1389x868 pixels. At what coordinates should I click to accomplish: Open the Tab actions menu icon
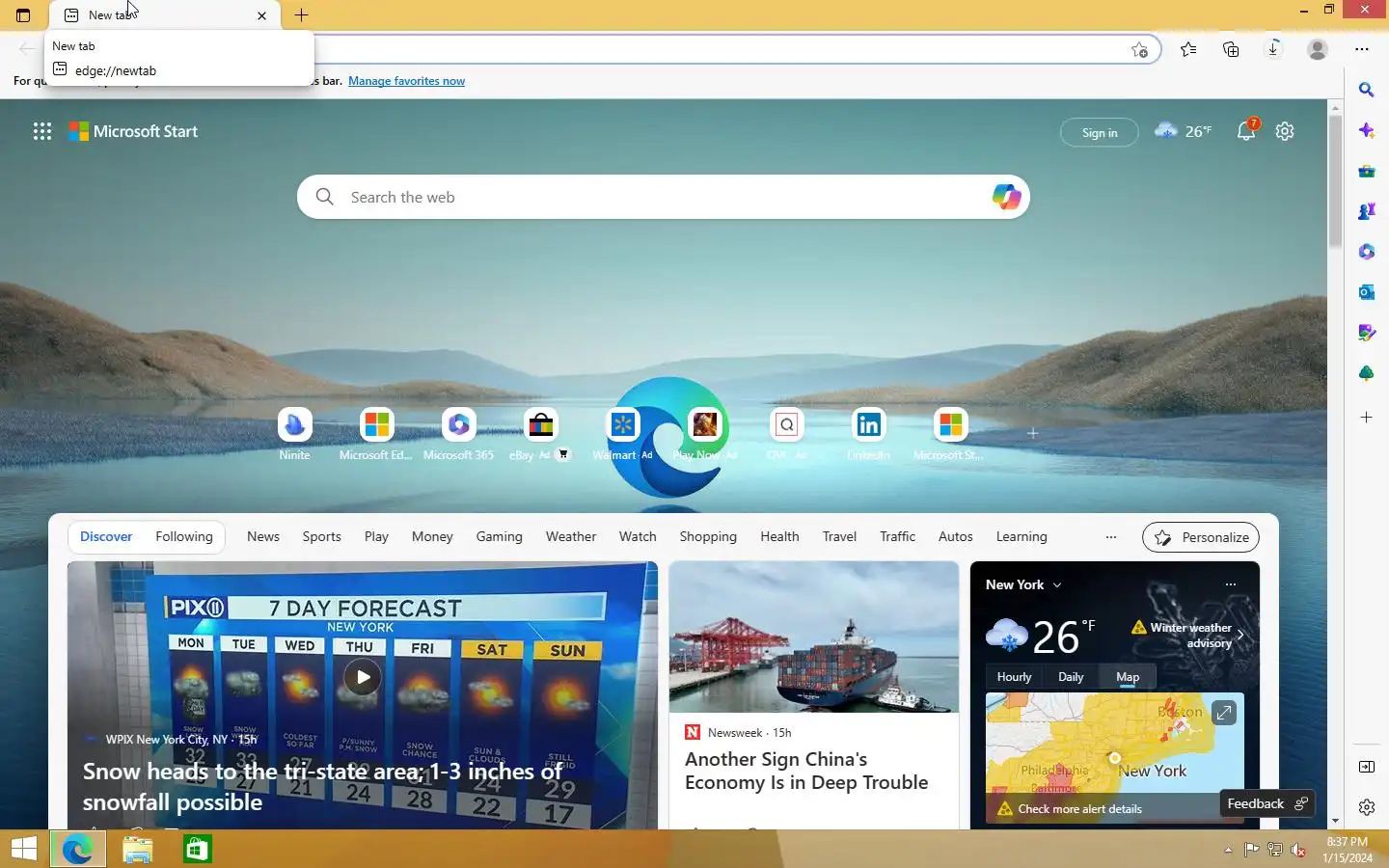coord(23,15)
